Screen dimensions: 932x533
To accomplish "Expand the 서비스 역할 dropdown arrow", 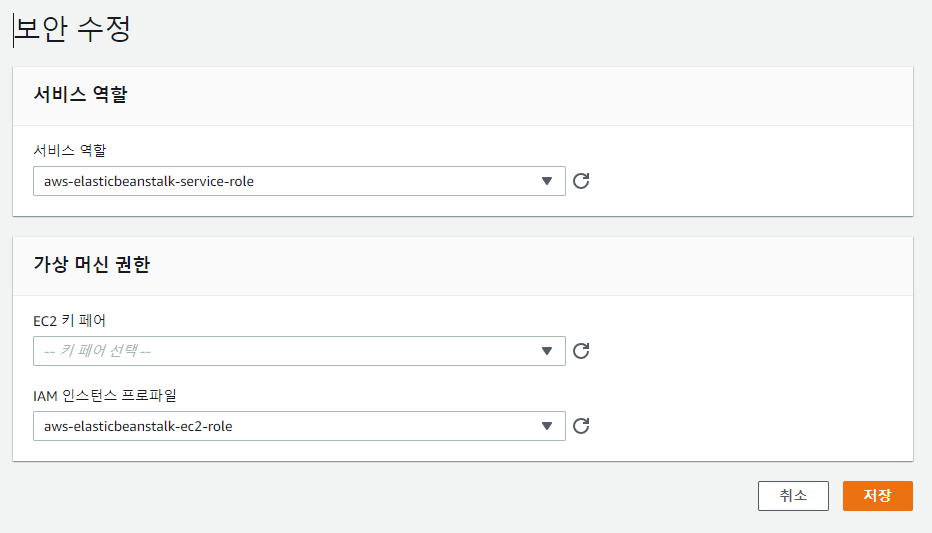I will pos(547,181).
